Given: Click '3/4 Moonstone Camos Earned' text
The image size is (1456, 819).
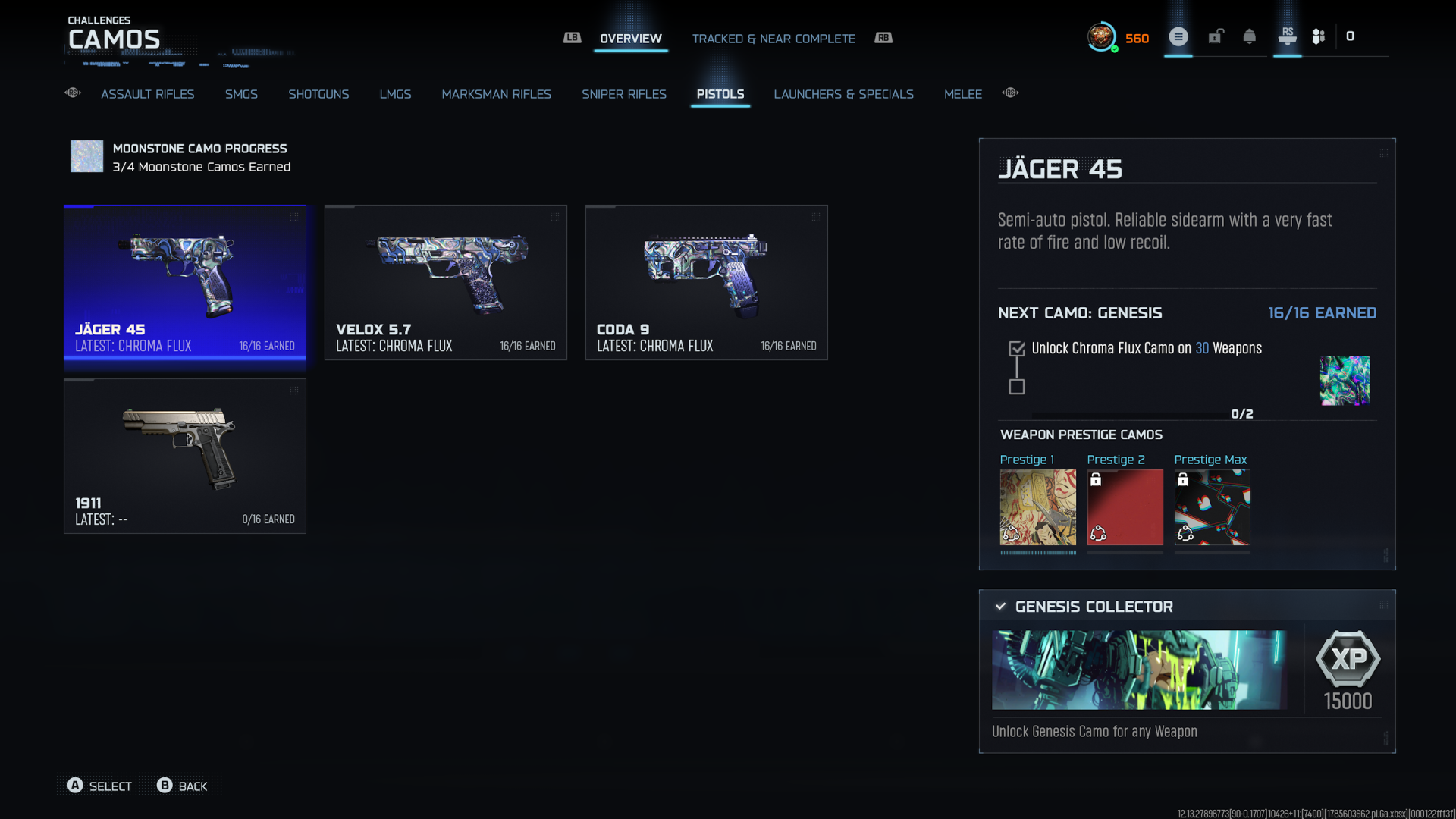Looking at the screenshot, I should point(202,167).
